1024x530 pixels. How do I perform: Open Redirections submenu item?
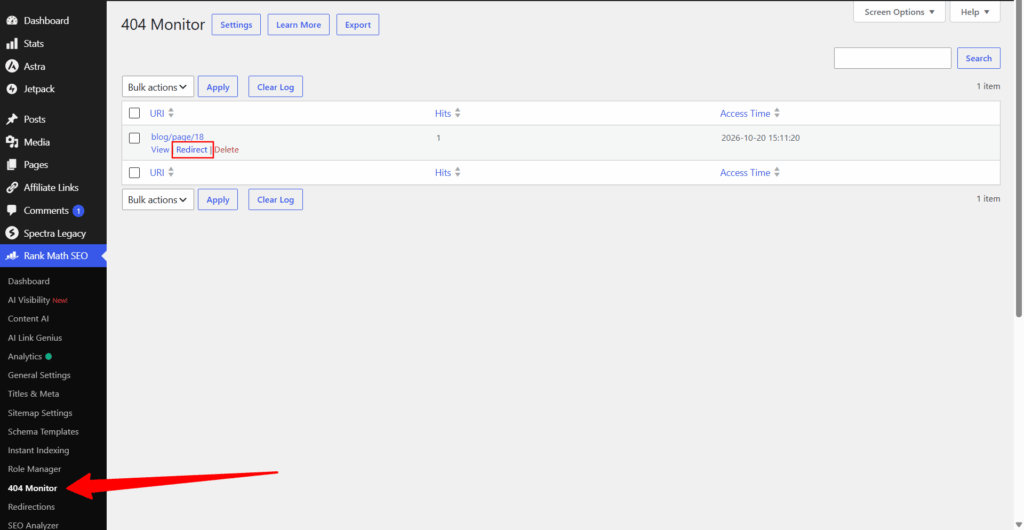click(31, 507)
